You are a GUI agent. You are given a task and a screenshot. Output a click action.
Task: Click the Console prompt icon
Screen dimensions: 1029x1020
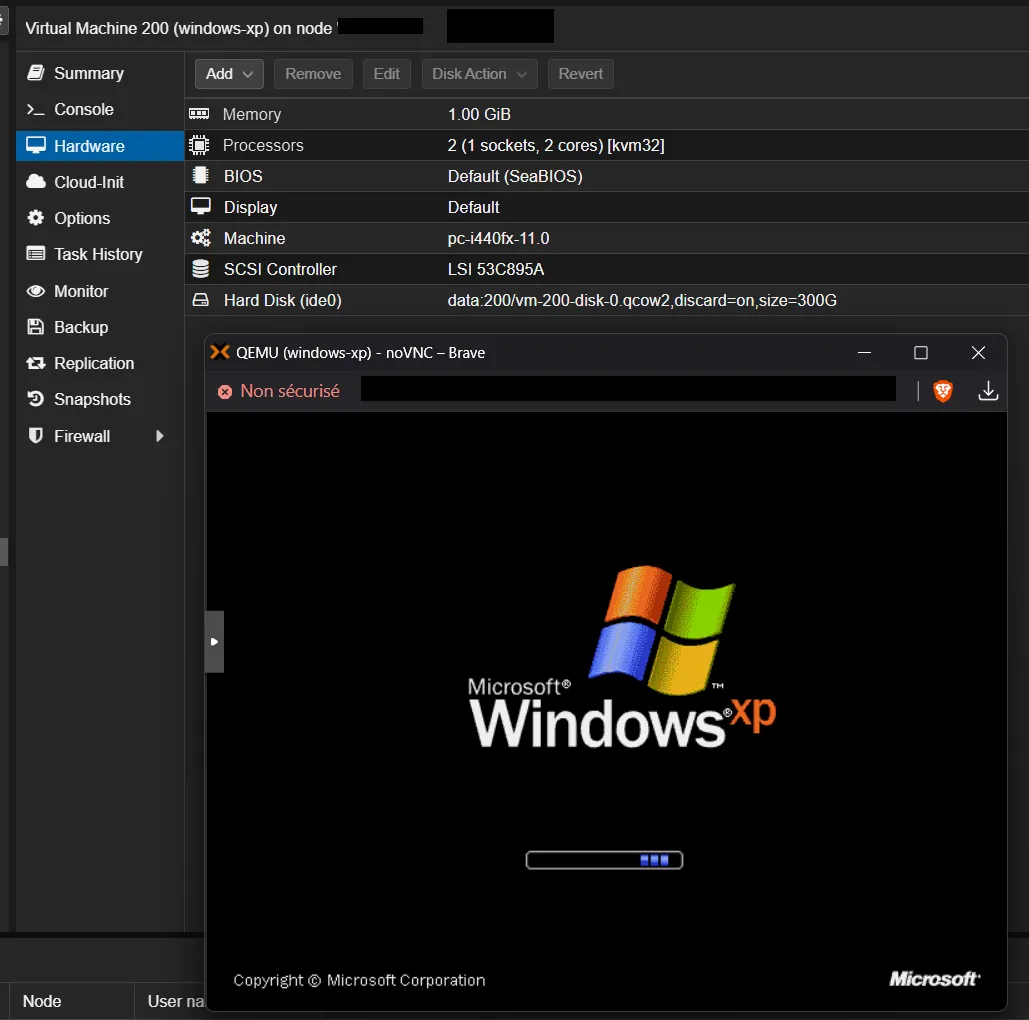(35, 109)
